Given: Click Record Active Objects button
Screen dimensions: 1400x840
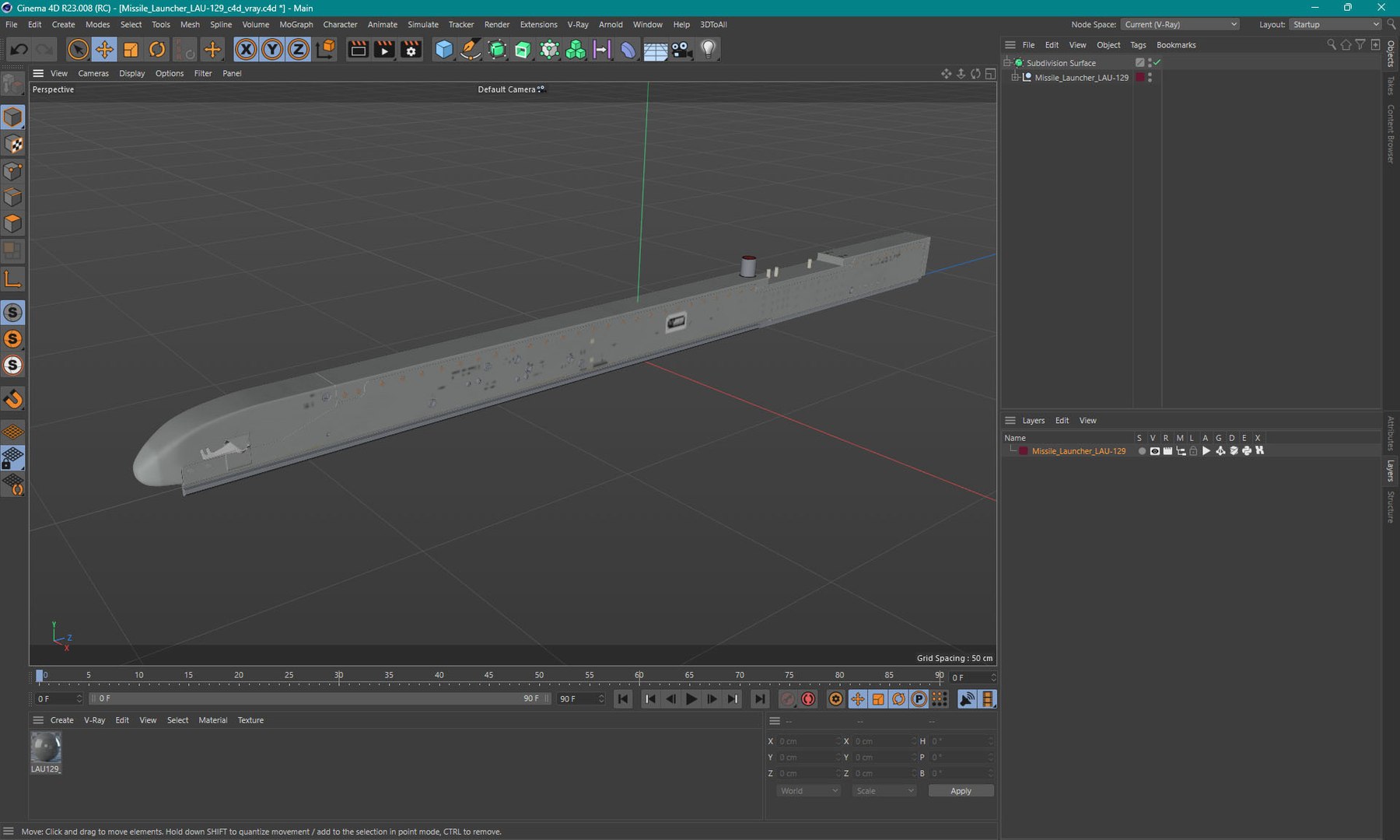Looking at the screenshot, I should [788, 699].
